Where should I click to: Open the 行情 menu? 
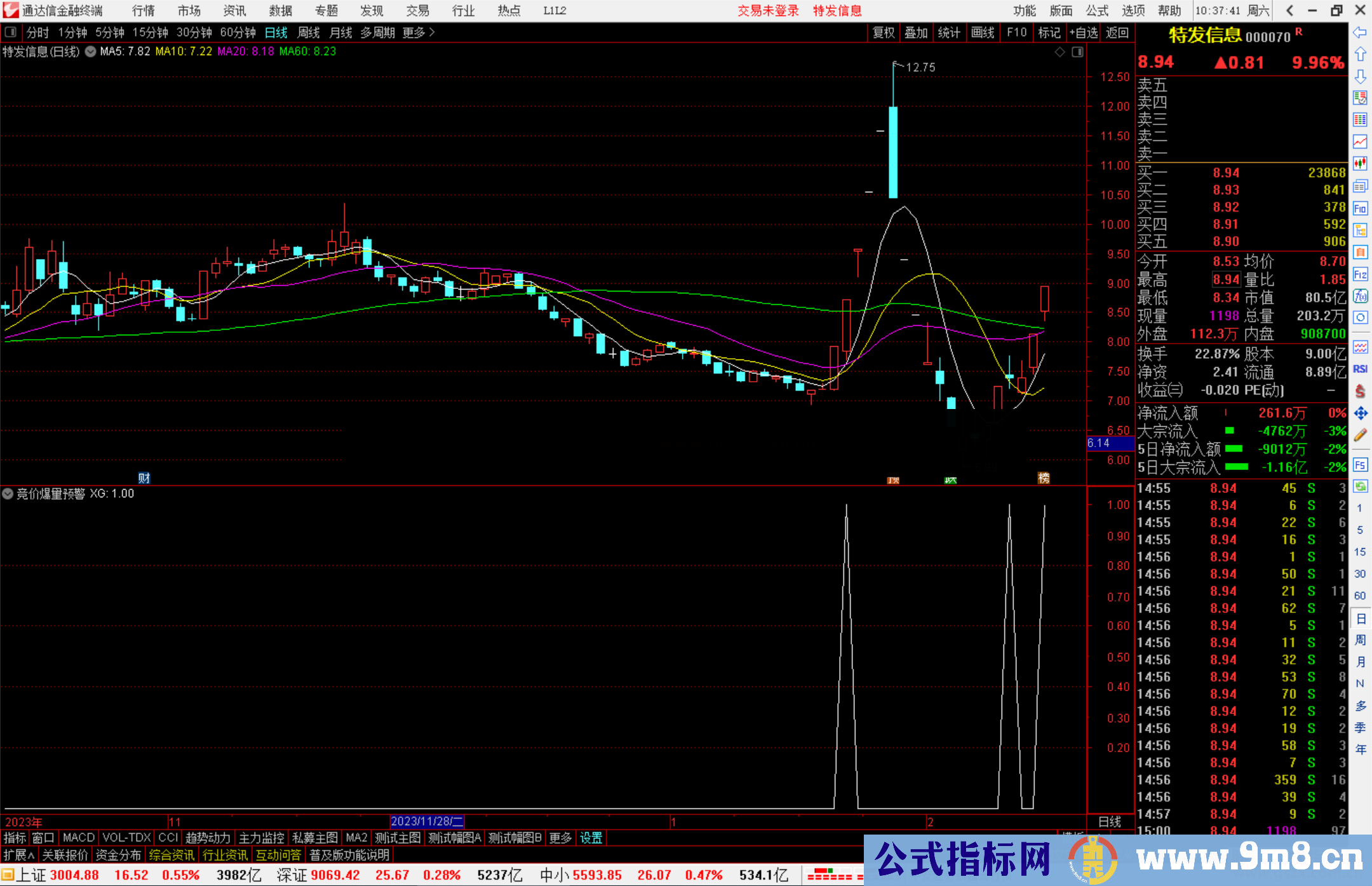pos(144,11)
